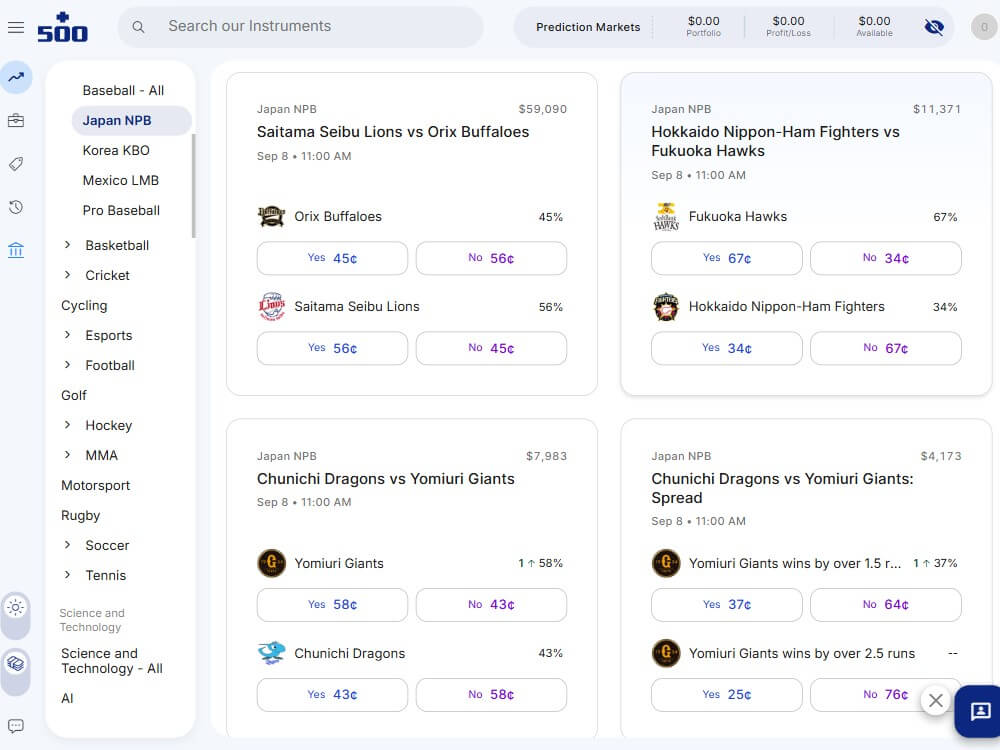Select Japan NPB league

(131, 121)
